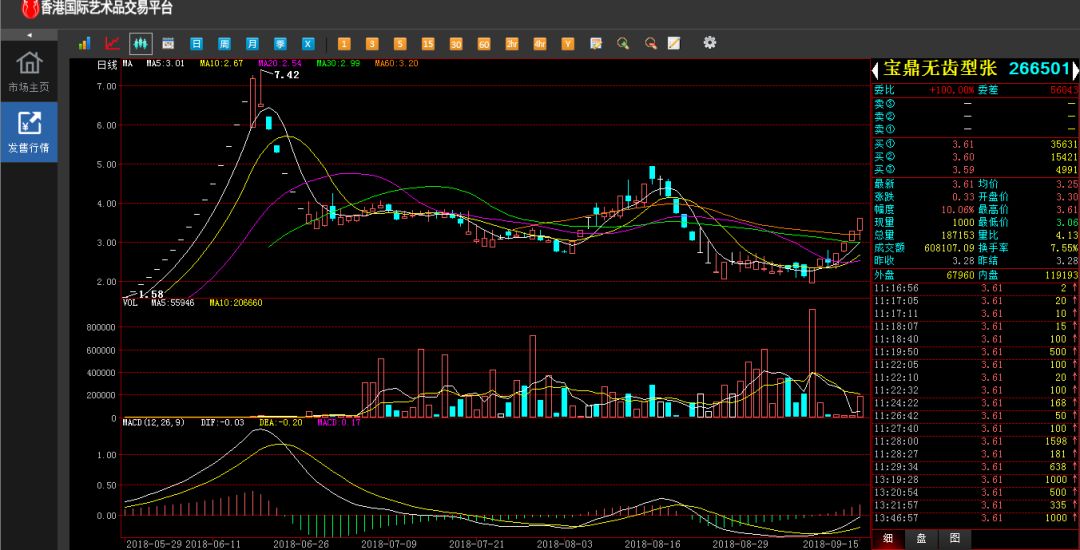Collapse the left sidebar with the arrow
The image size is (1080, 550).
click(x=29, y=35)
